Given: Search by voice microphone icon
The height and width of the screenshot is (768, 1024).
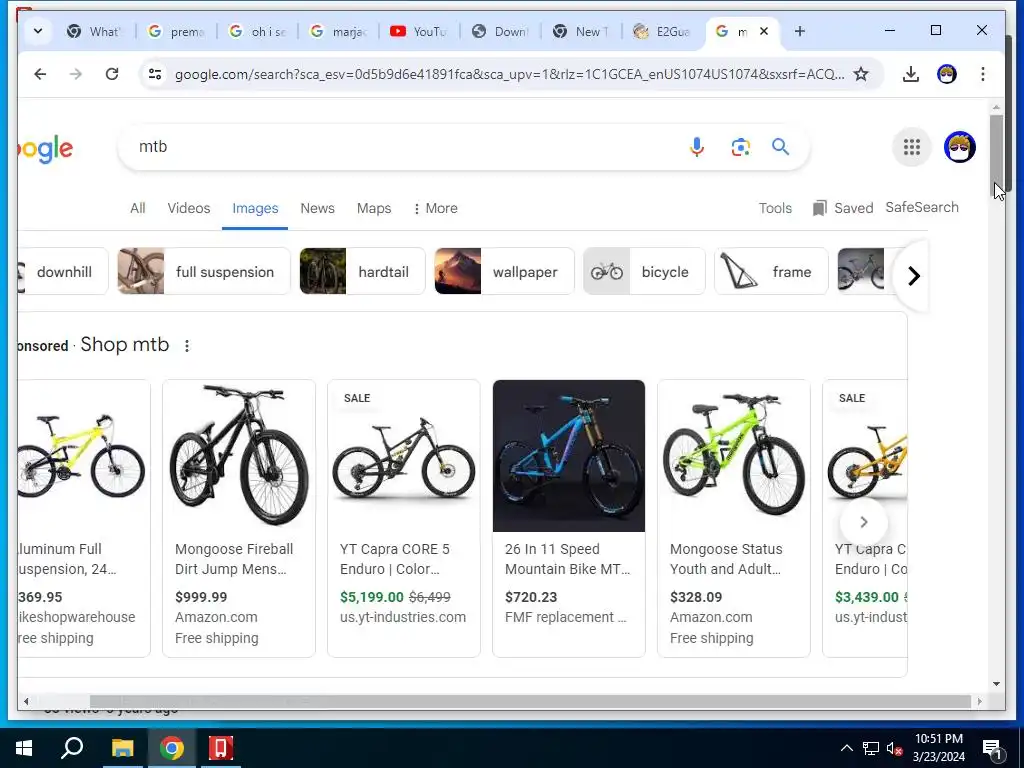Looking at the screenshot, I should pyautogui.click(x=697, y=147).
